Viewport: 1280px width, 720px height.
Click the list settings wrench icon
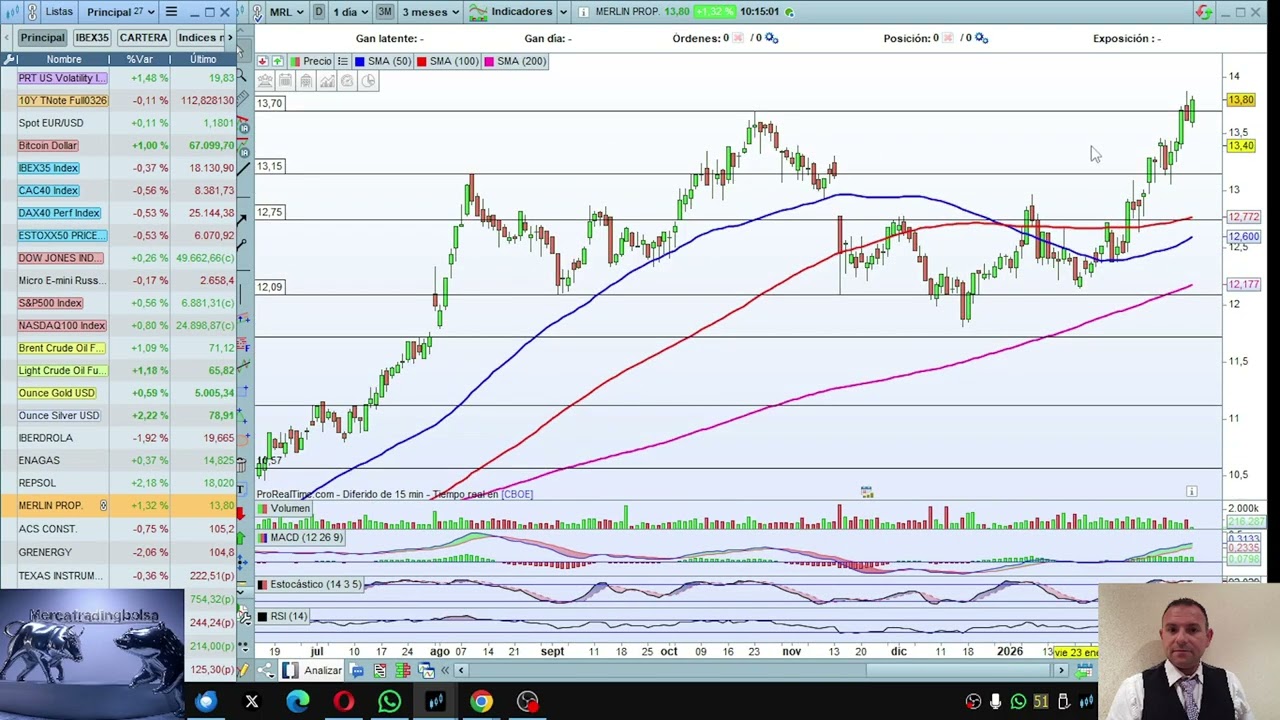coord(10,60)
